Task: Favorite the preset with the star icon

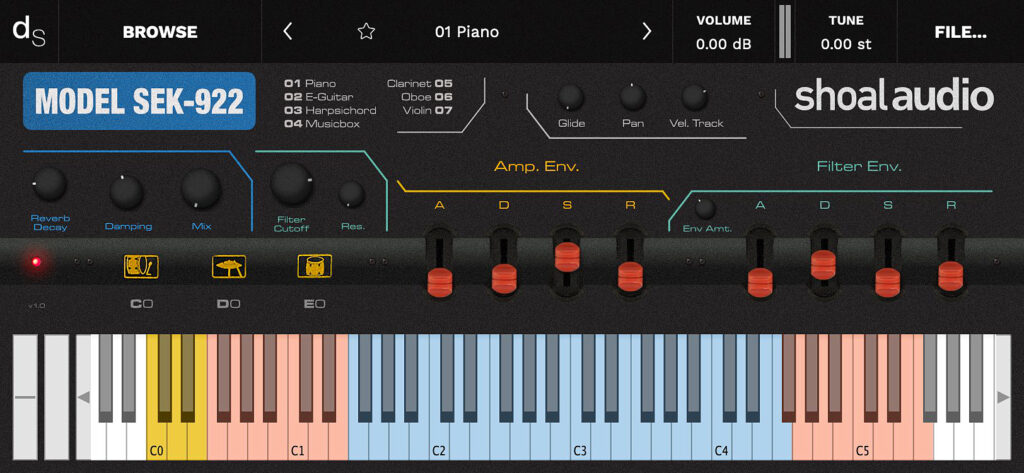Action: [x=366, y=31]
